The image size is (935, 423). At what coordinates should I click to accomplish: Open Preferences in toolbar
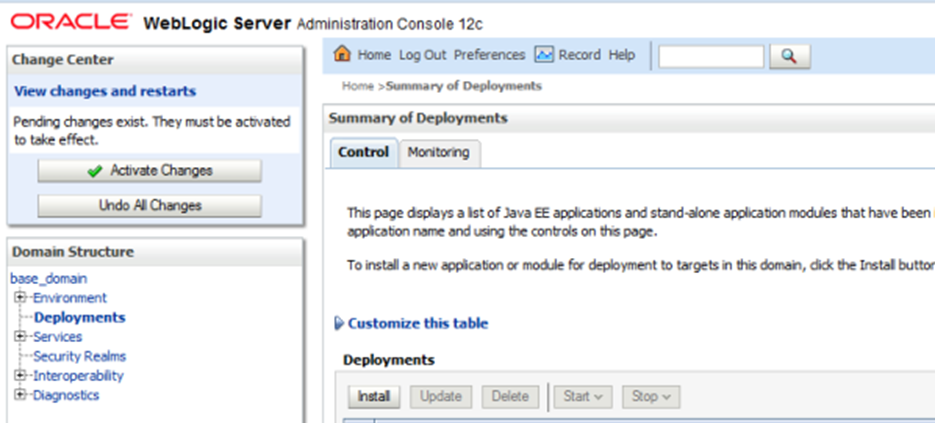point(489,55)
